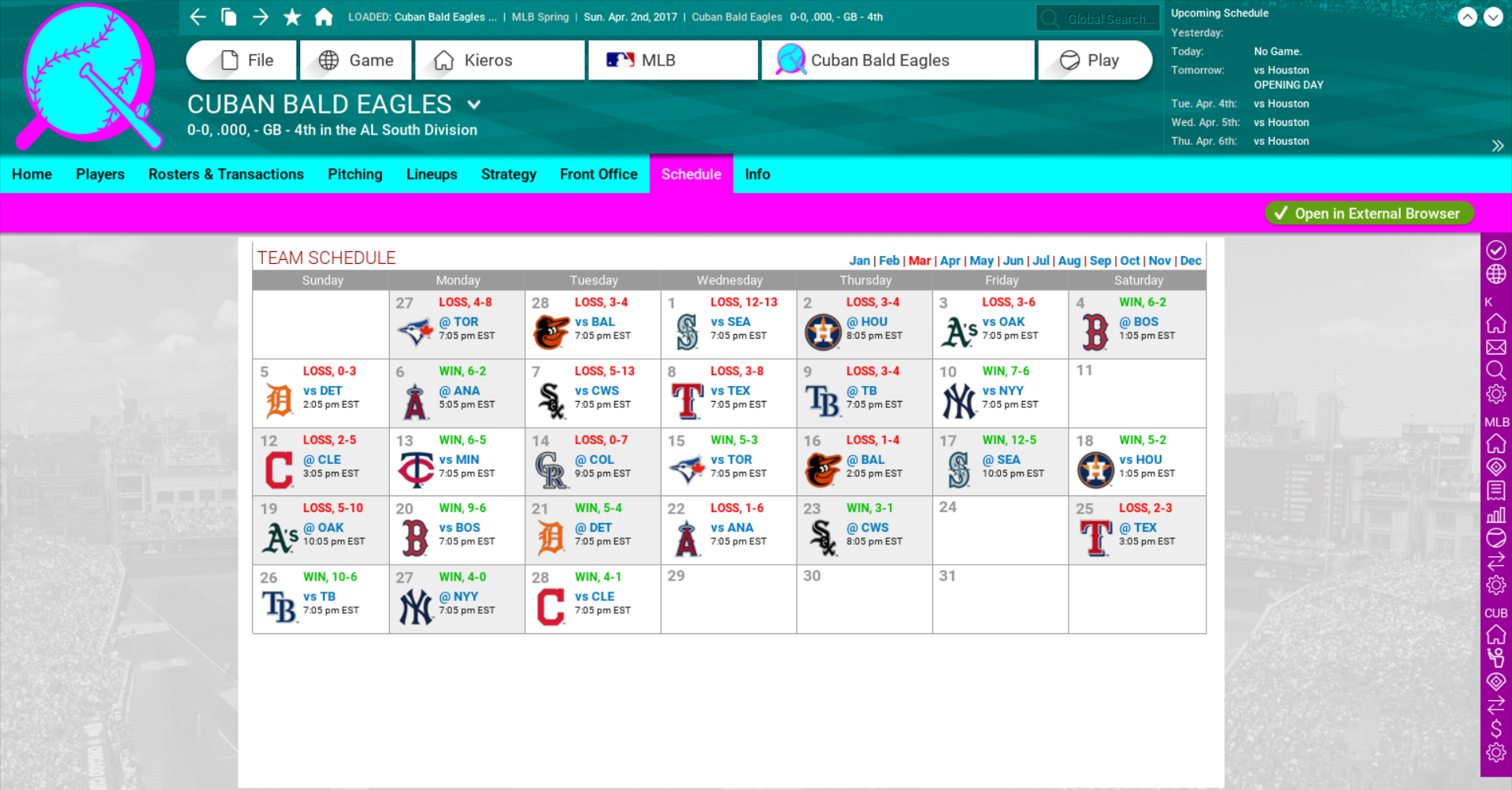Select the Schedule tab
This screenshot has height=790, width=1512.
pyautogui.click(x=691, y=174)
